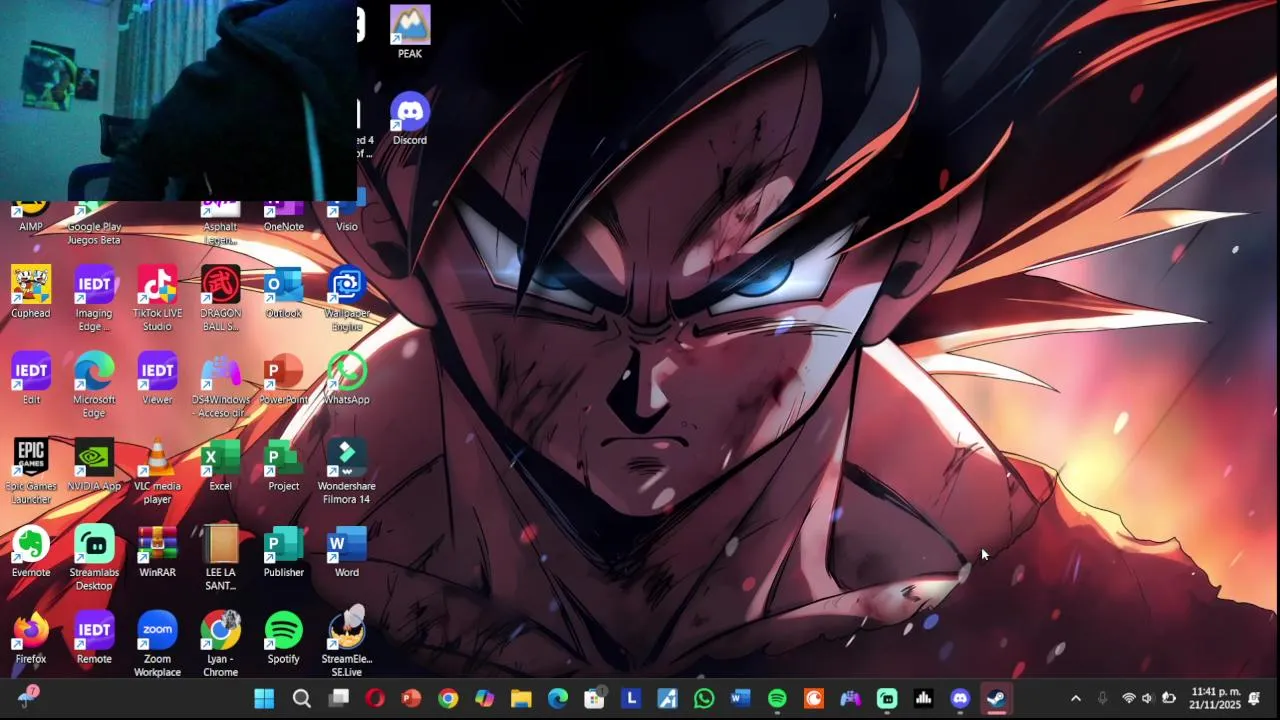Viewport: 1280px width, 720px height.
Task: Open VLC media player shortcut
Action: (x=157, y=470)
